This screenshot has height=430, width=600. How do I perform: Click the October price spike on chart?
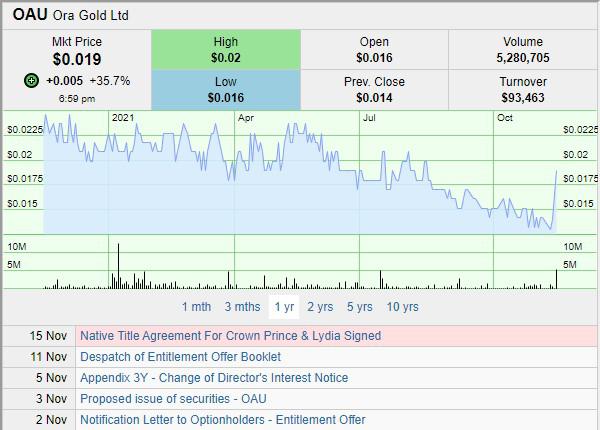tap(556, 175)
